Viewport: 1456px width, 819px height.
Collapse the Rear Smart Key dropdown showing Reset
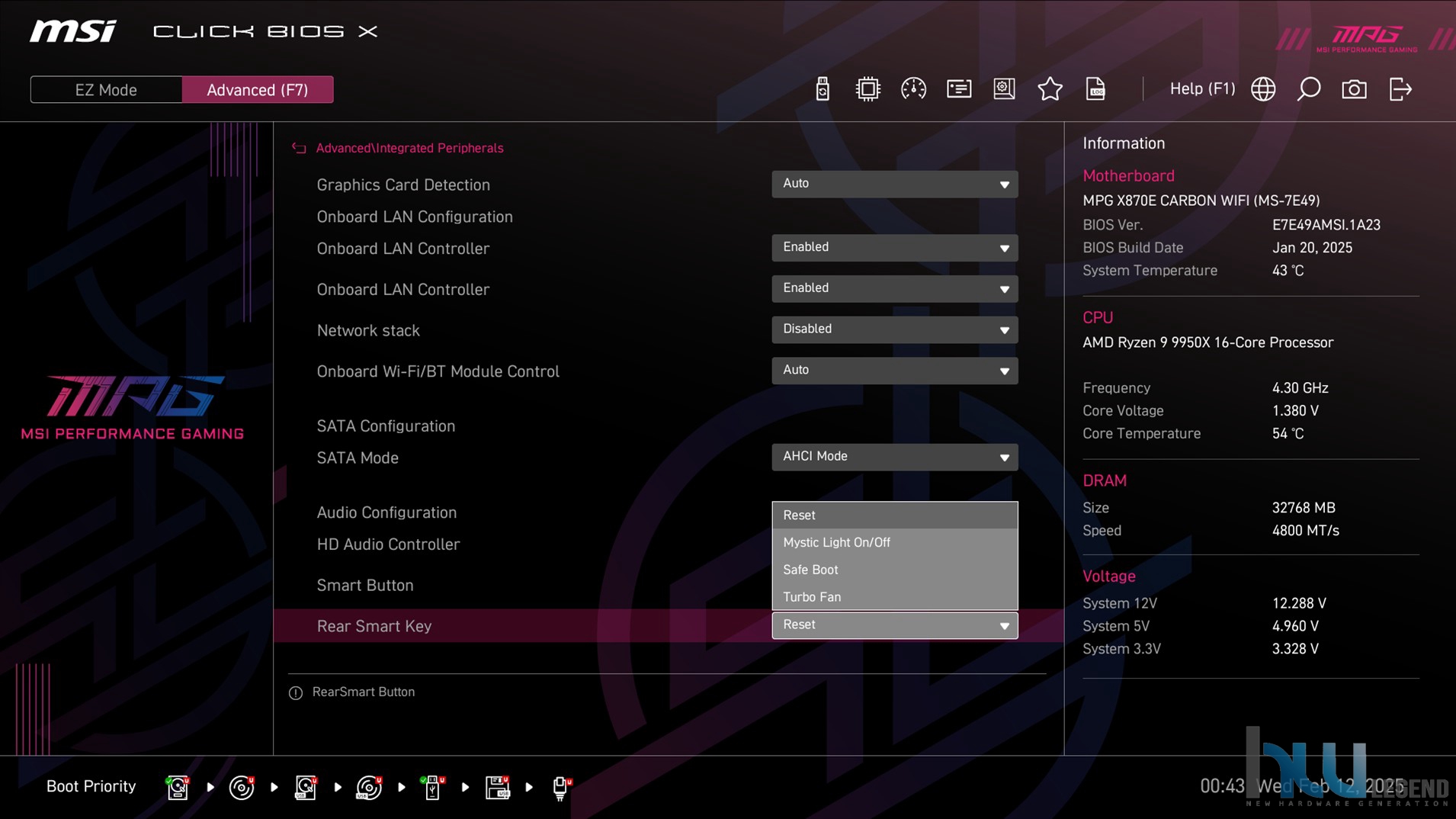[x=894, y=625]
